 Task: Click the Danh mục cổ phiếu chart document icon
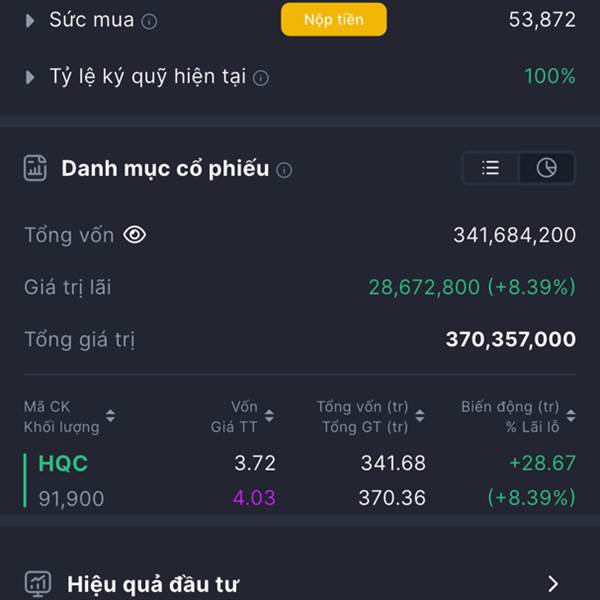[x=35, y=168]
